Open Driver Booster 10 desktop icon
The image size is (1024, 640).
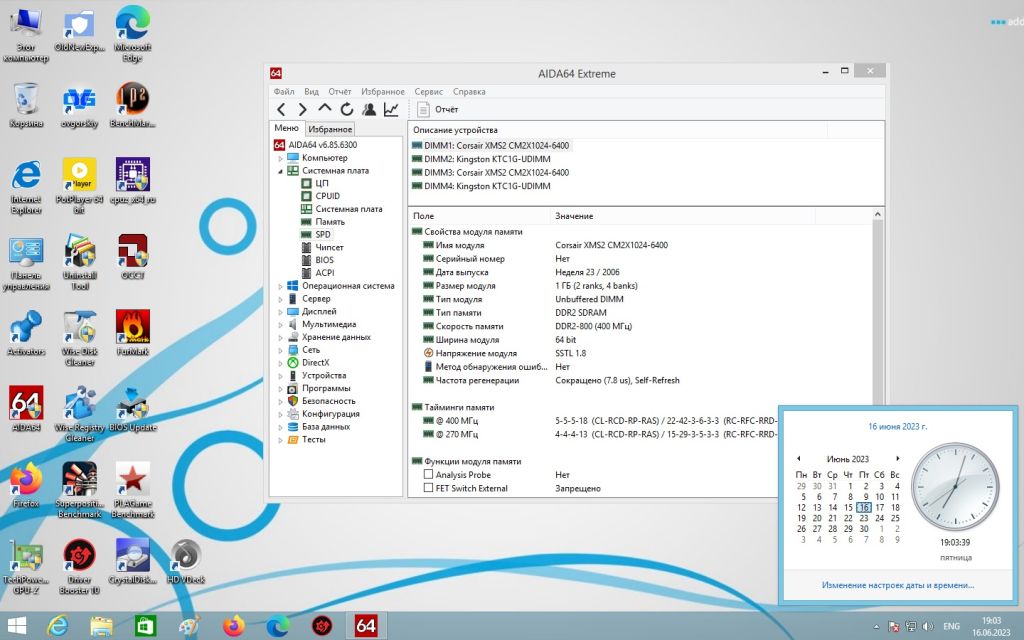pyautogui.click(x=80, y=566)
